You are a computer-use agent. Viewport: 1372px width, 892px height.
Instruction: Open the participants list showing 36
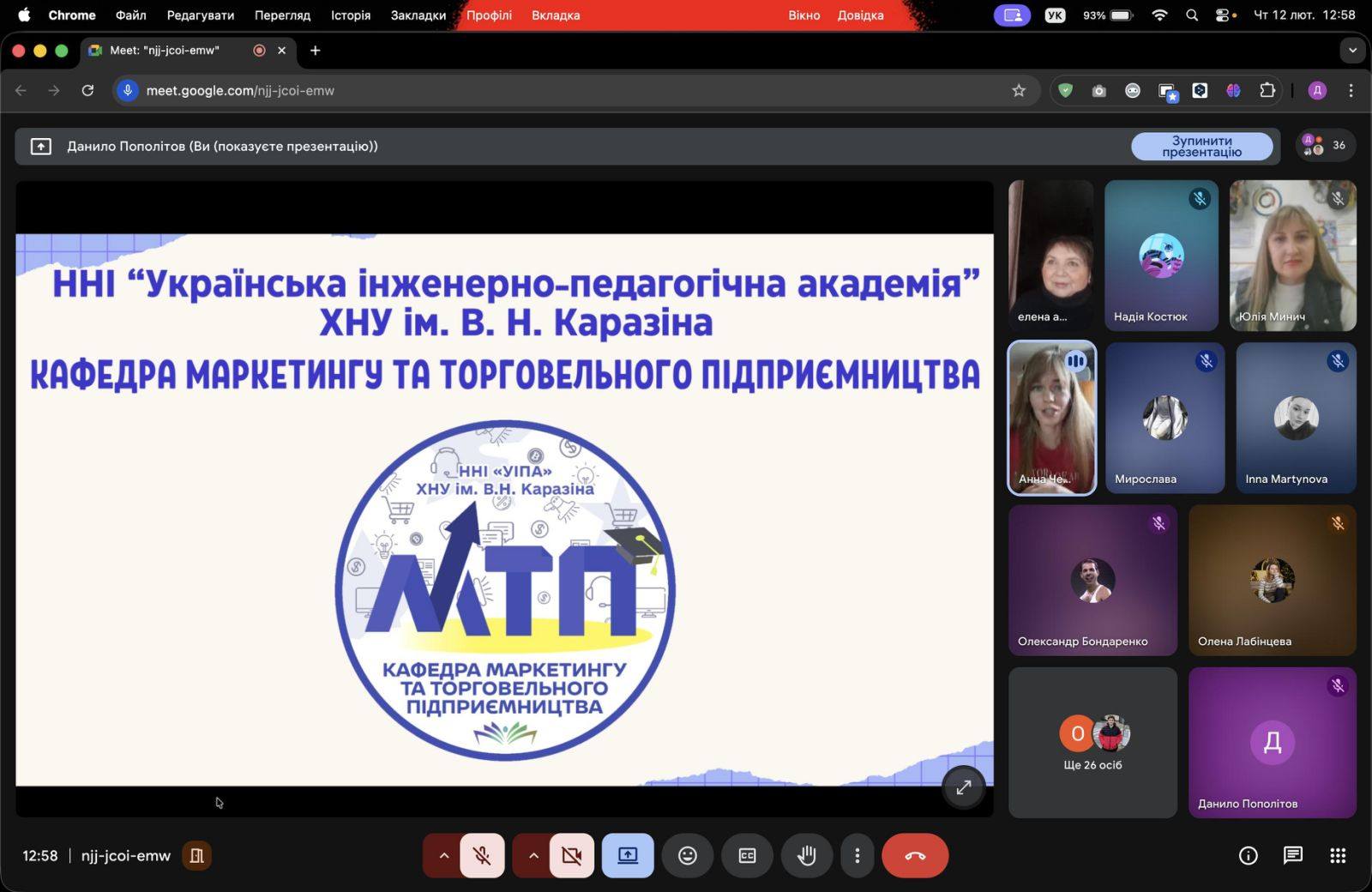tap(1325, 146)
